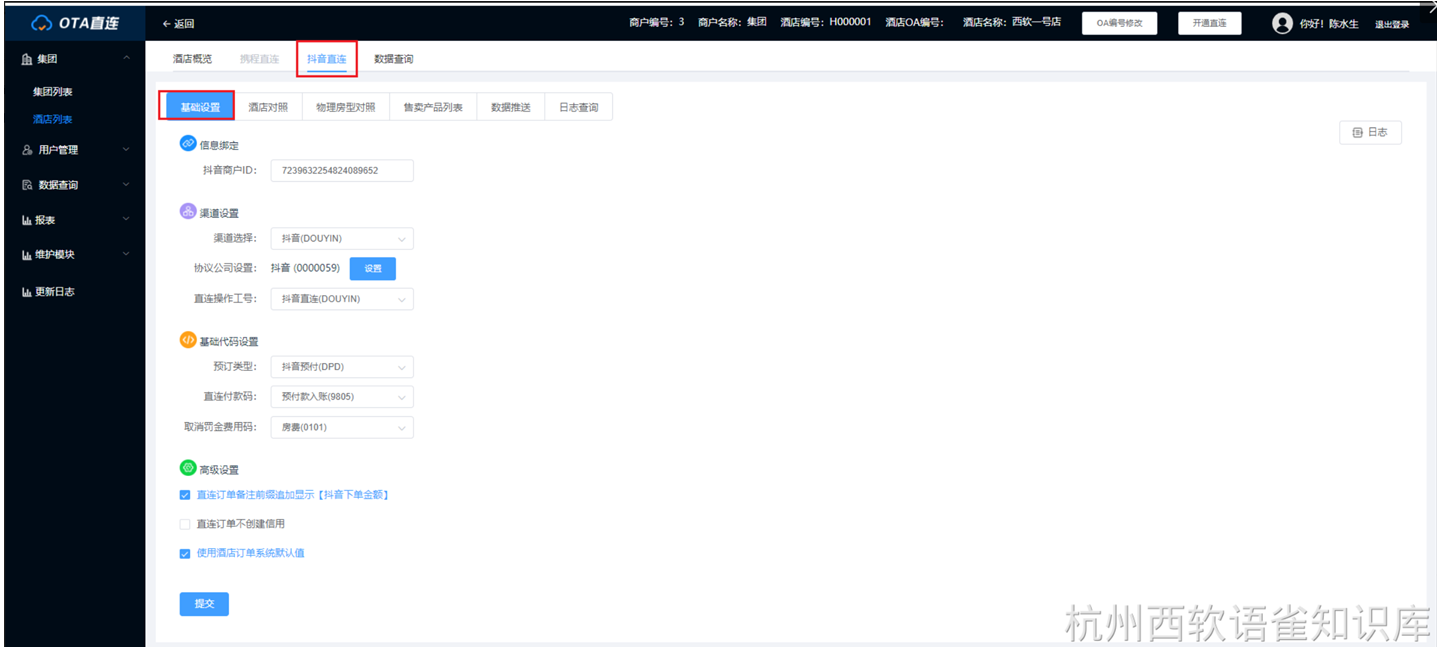
Task: Collapse the 集团 sidebar menu
Action: [x=126, y=60]
